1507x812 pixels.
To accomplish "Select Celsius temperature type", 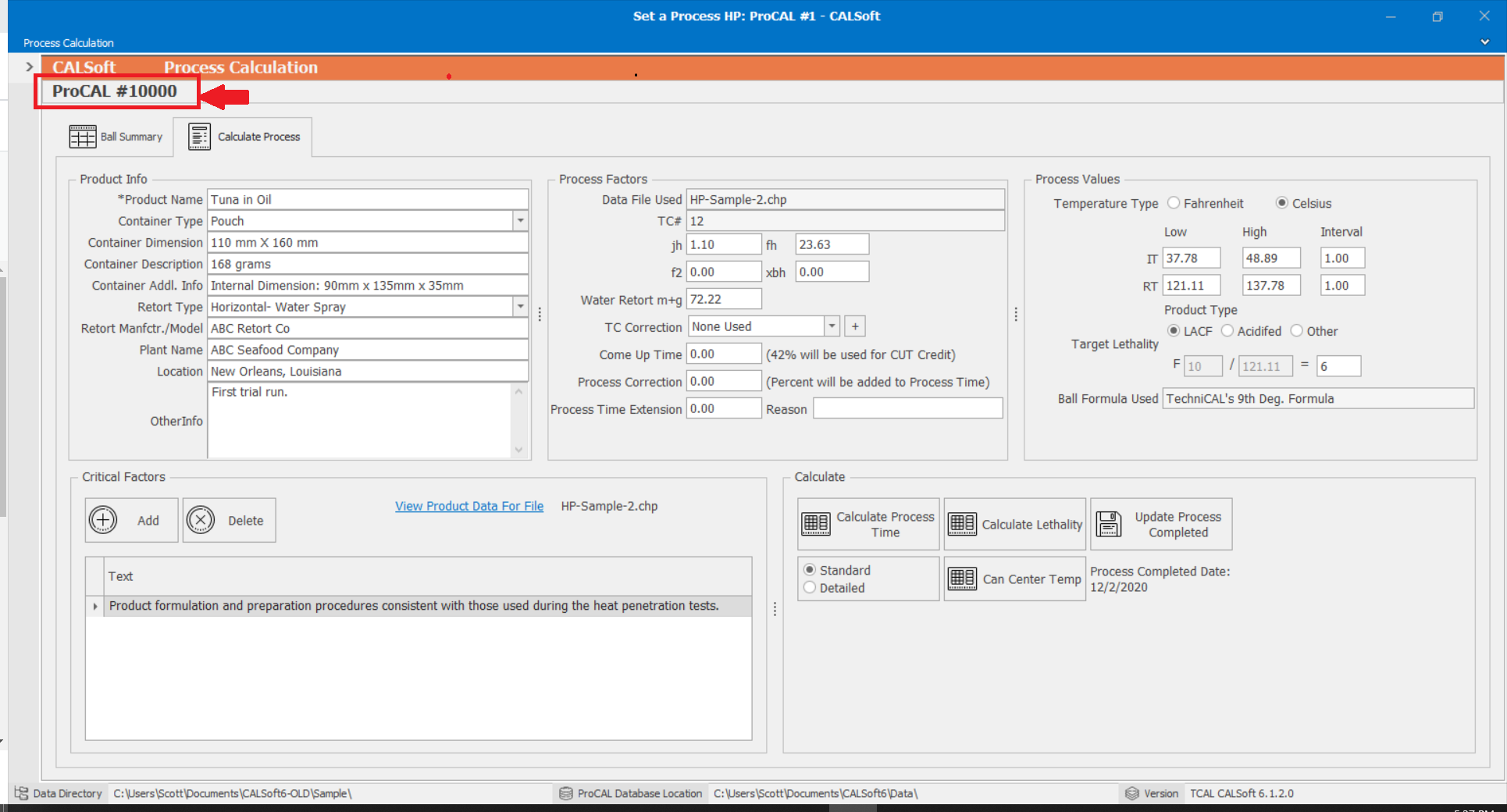I will click(x=1281, y=203).
